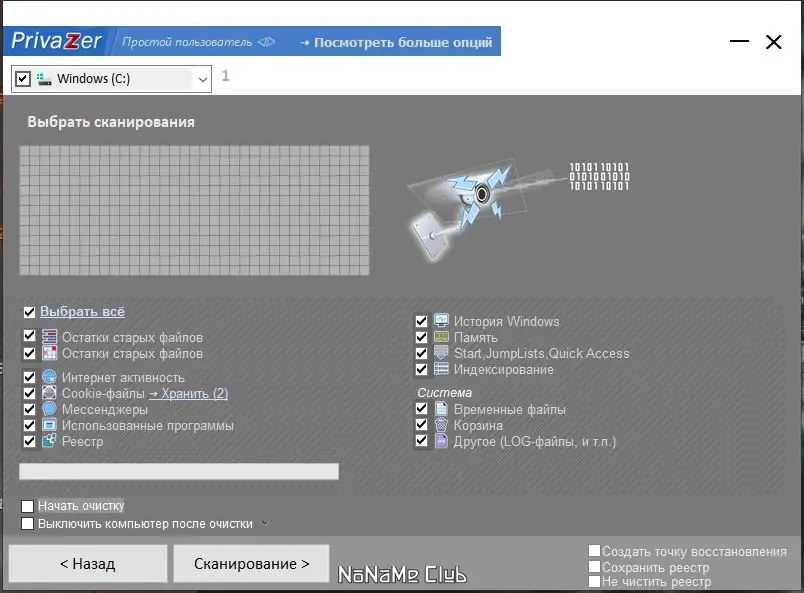Uncheck Start, JumpLists, Quick Access checkbox
The width and height of the screenshot is (804, 593).
pyautogui.click(x=421, y=353)
